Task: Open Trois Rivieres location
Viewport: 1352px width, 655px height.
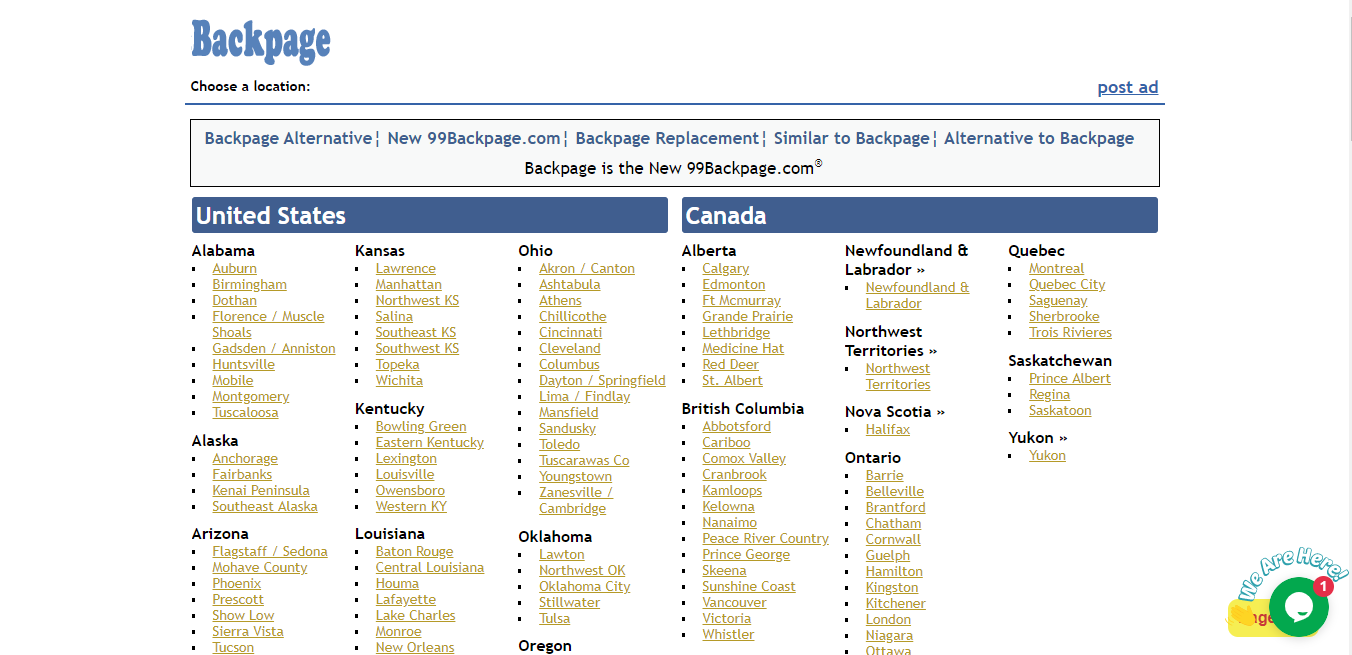Action: pyautogui.click(x=1070, y=333)
